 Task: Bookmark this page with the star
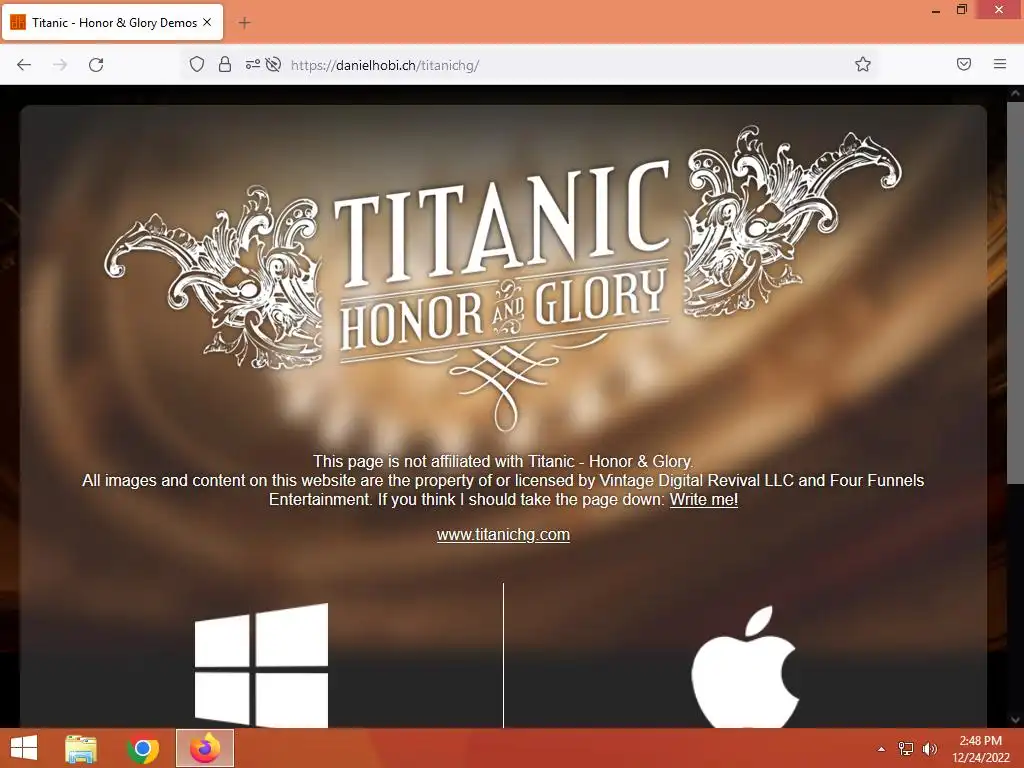click(863, 64)
